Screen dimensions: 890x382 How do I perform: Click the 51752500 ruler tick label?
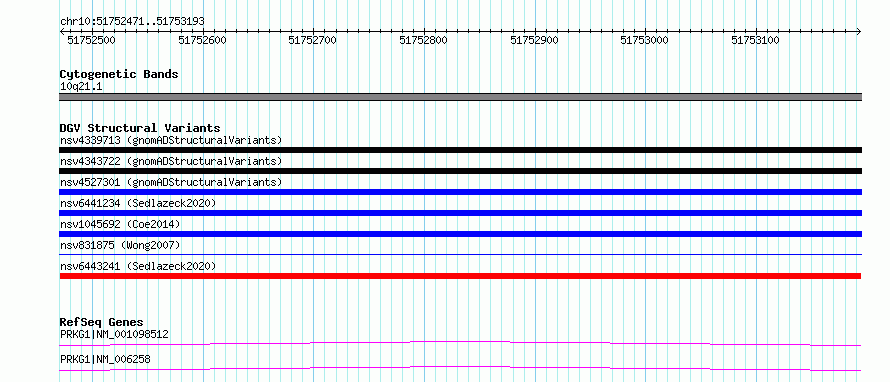91,40
